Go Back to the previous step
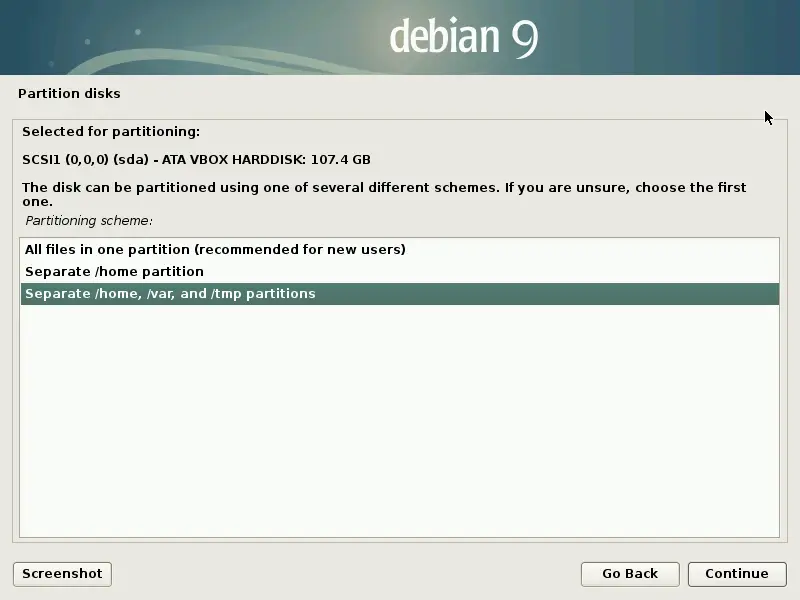Viewport: 800px width, 600px height. point(630,574)
